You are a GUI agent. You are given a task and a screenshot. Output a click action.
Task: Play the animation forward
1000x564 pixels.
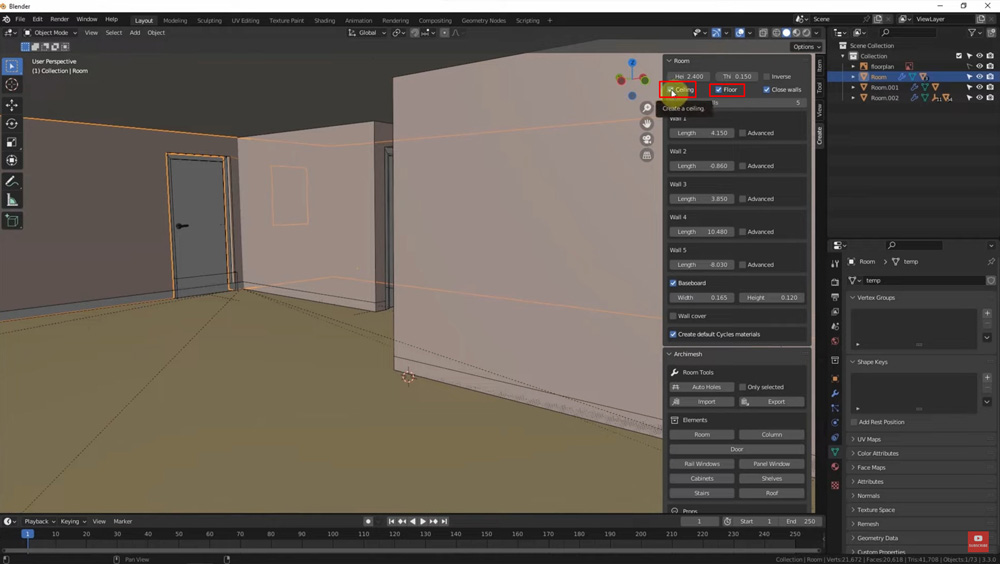(423, 521)
